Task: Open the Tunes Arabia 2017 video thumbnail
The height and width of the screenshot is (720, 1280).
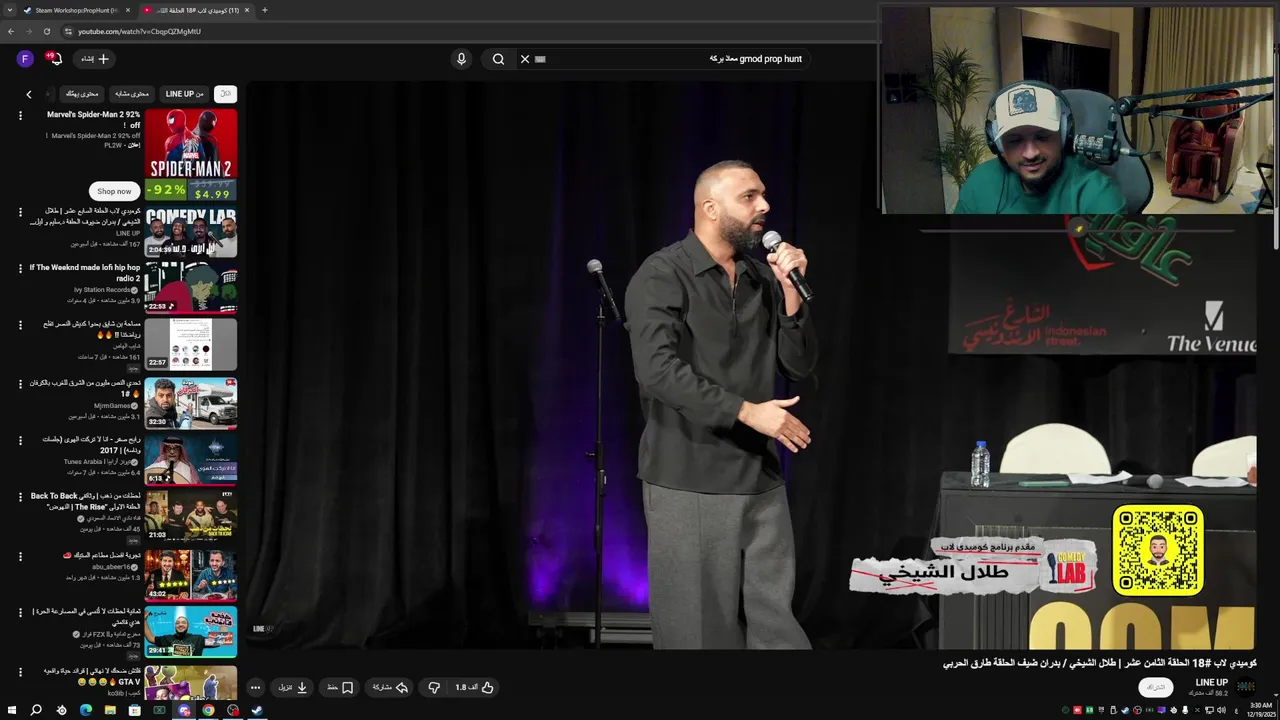Action: (x=191, y=459)
